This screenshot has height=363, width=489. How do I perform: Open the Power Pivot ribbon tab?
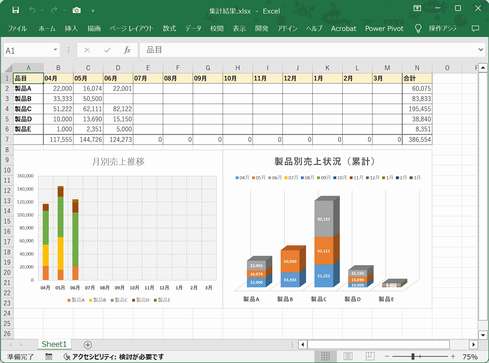[384, 29]
